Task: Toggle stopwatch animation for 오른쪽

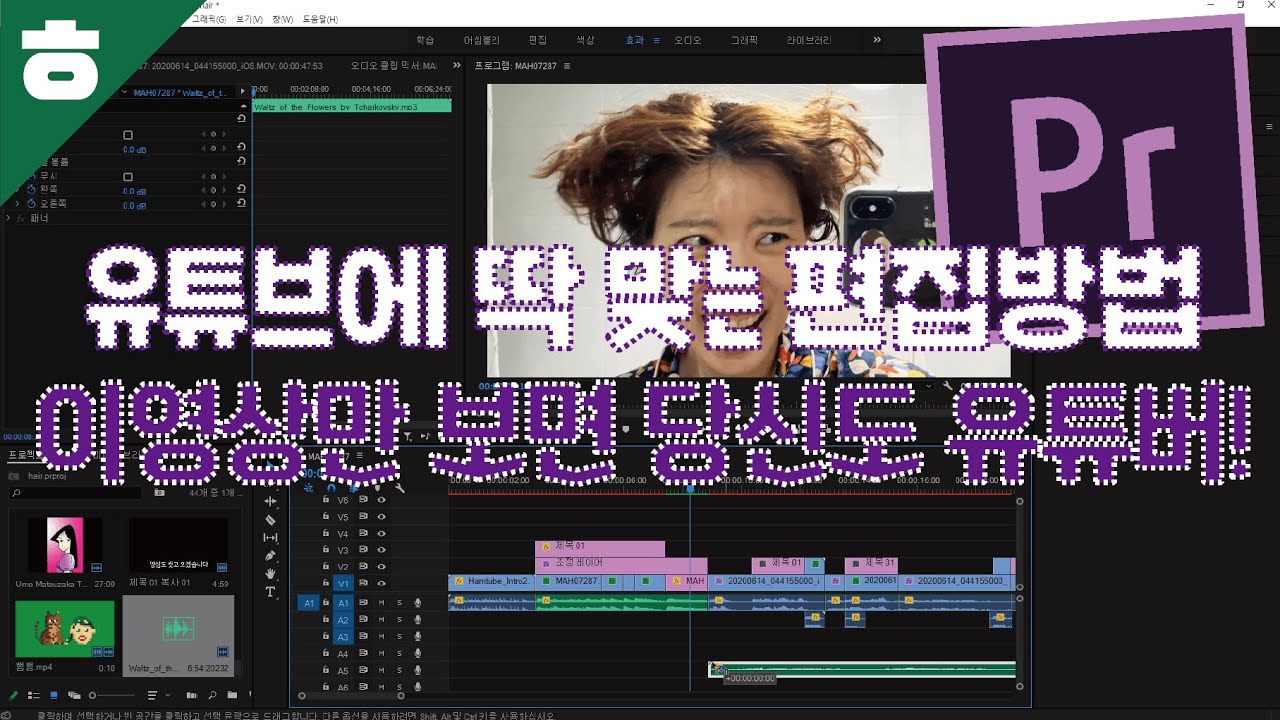Action: pos(31,203)
